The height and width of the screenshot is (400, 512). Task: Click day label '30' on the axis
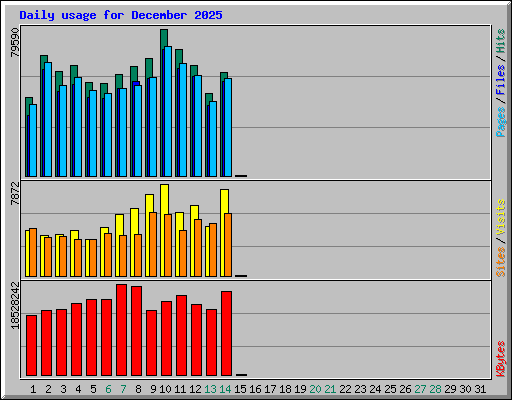point(465,389)
